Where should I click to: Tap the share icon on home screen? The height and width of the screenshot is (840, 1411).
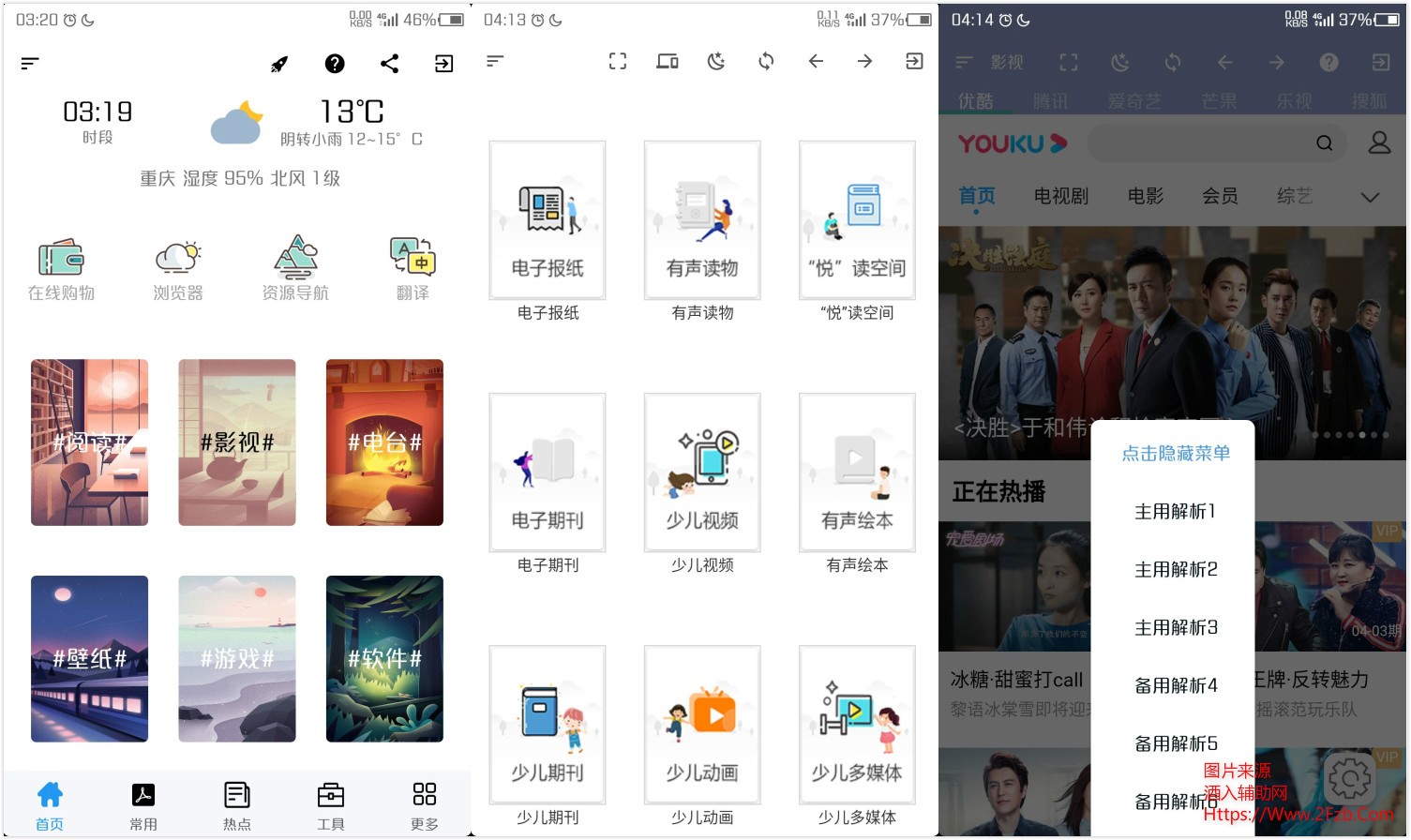pos(390,64)
